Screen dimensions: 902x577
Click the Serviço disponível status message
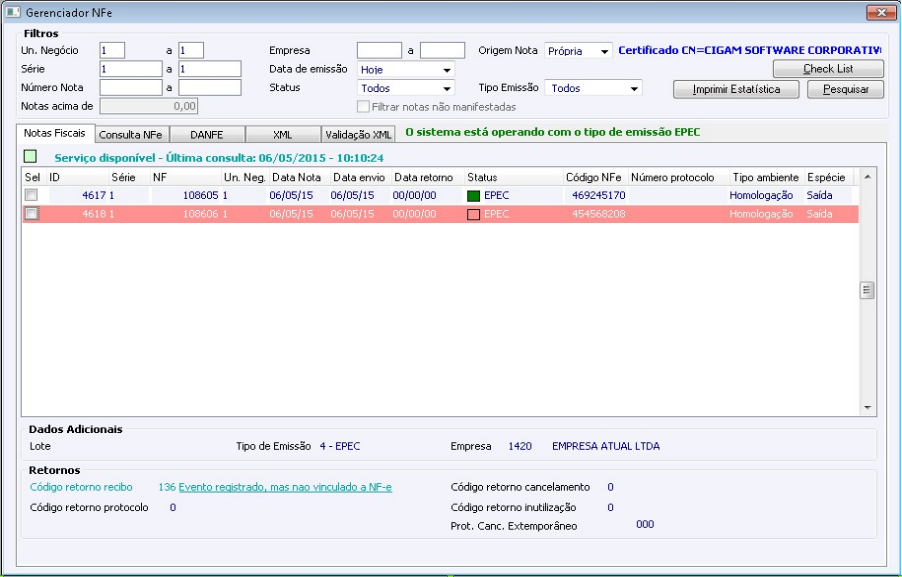coord(219,158)
